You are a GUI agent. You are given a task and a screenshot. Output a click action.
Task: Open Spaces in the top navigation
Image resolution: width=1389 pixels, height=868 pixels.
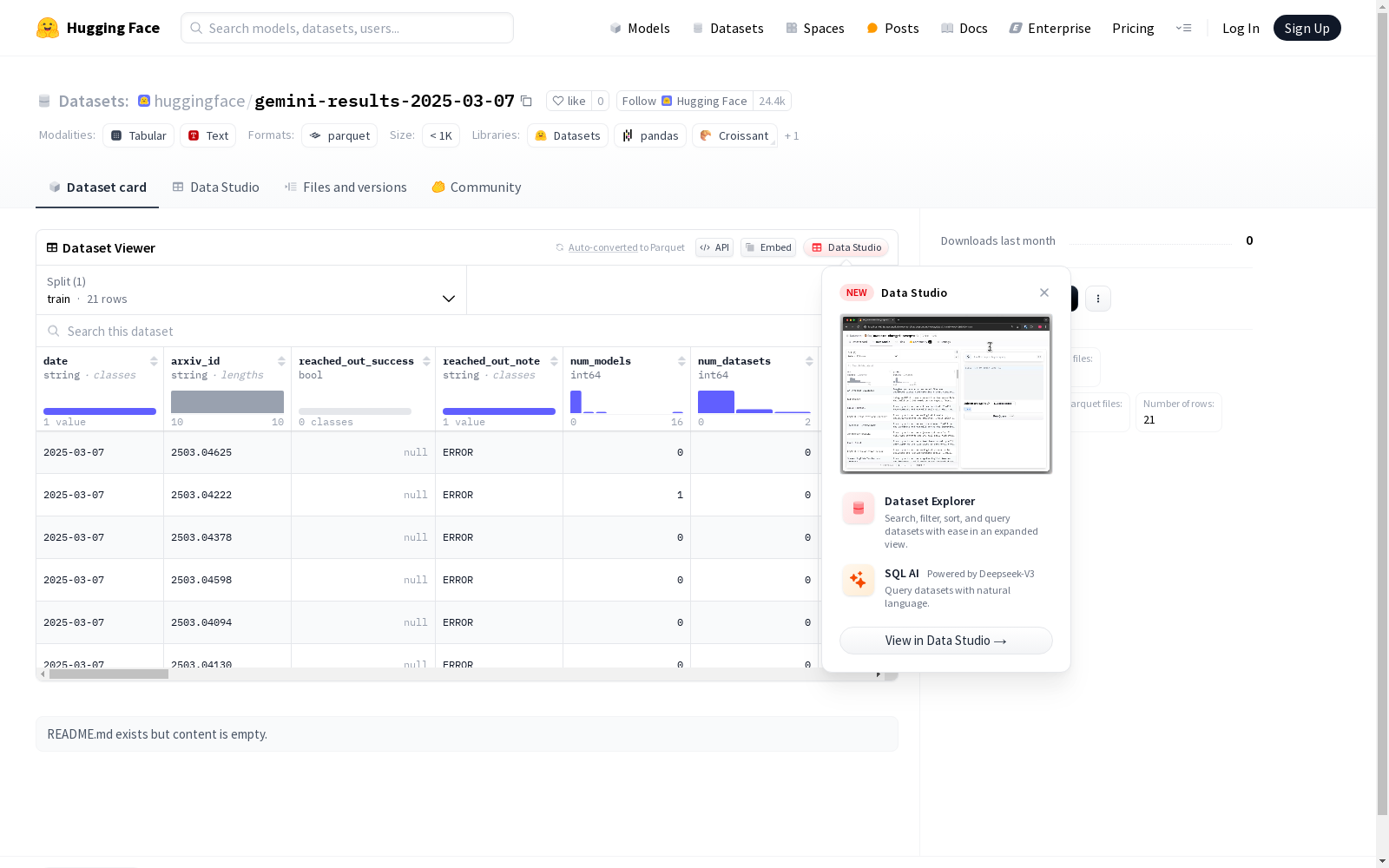(815, 28)
